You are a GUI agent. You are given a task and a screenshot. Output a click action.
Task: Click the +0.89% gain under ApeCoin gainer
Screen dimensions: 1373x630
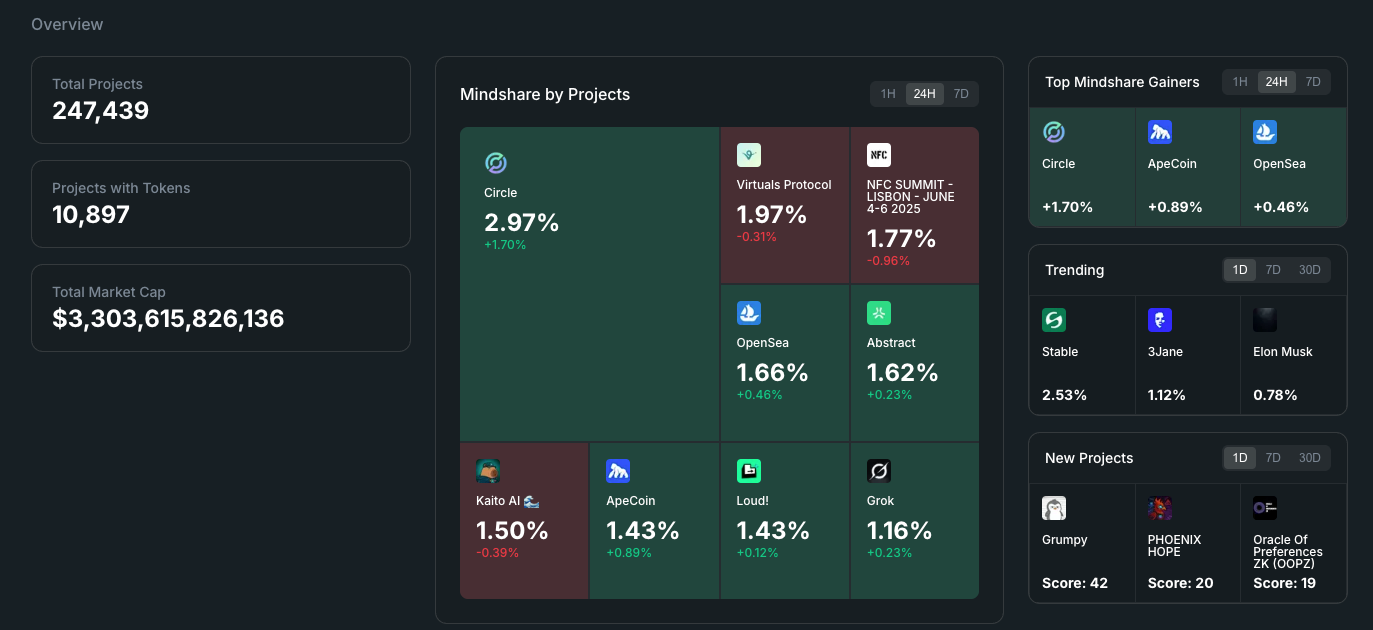[1175, 207]
